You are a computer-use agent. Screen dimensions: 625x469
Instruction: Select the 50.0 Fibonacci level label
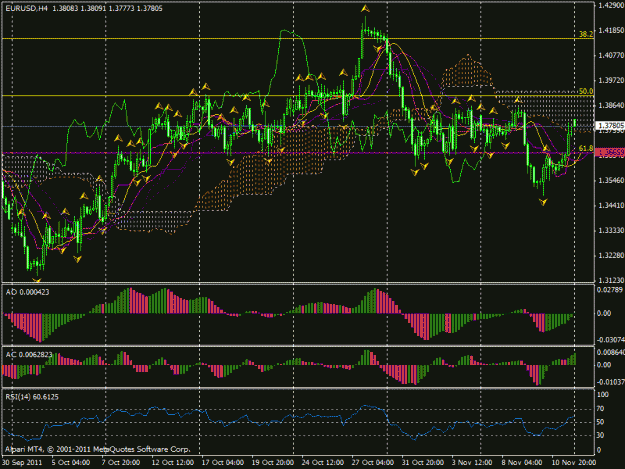[586, 91]
